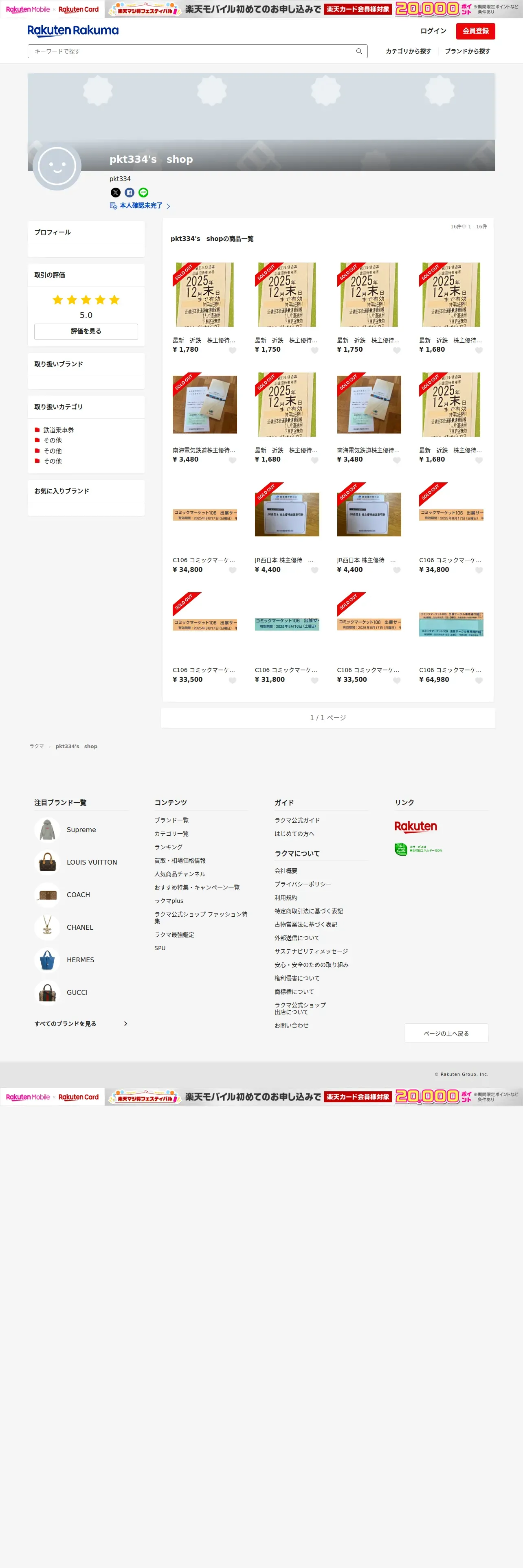Open CHANEL brand necklace image
523x1568 pixels.
47,927
